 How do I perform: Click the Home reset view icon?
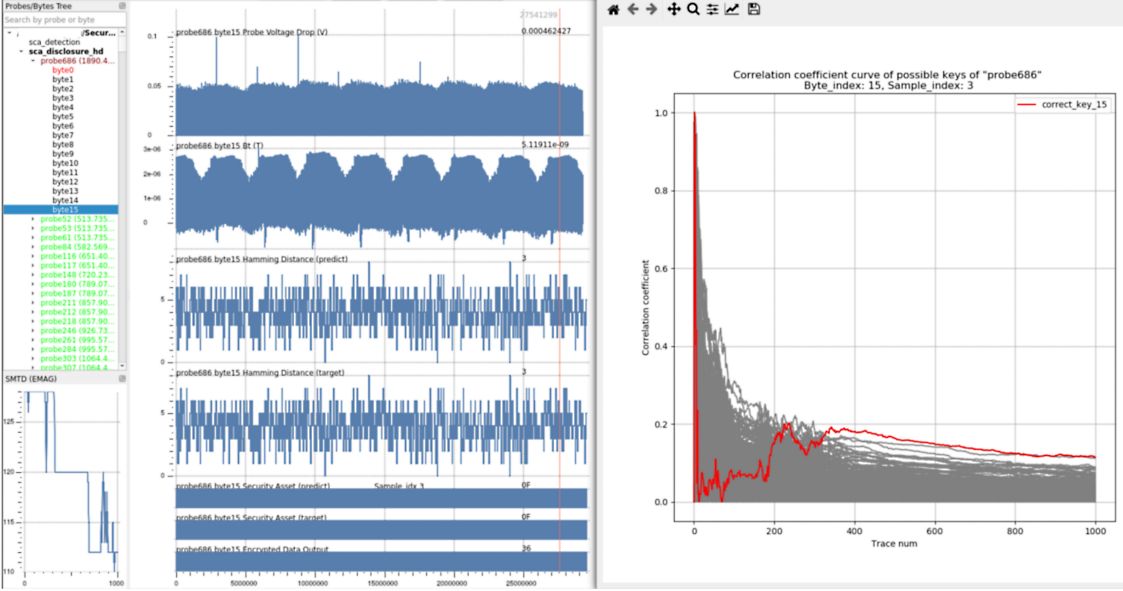coord(614,9)
